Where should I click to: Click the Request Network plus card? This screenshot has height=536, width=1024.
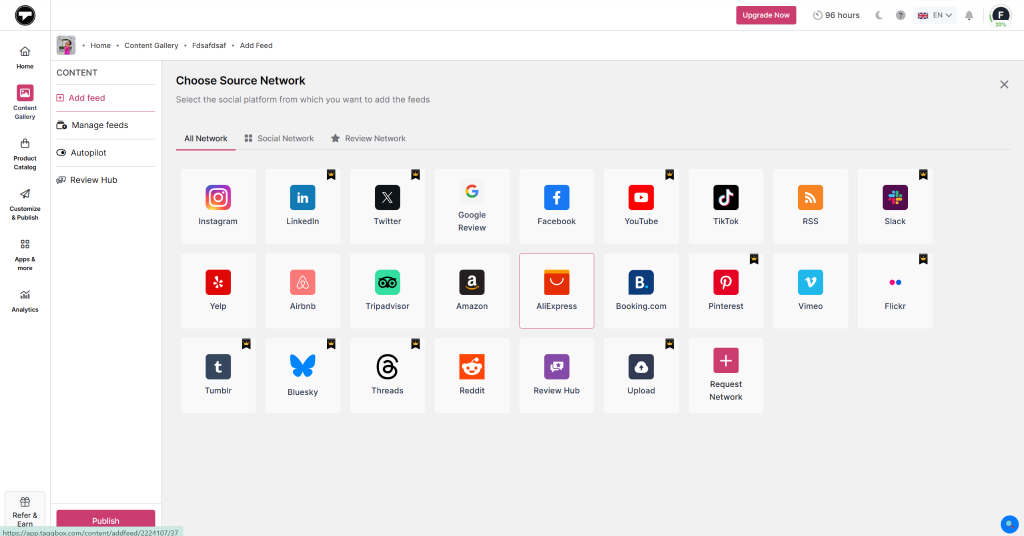726,375
